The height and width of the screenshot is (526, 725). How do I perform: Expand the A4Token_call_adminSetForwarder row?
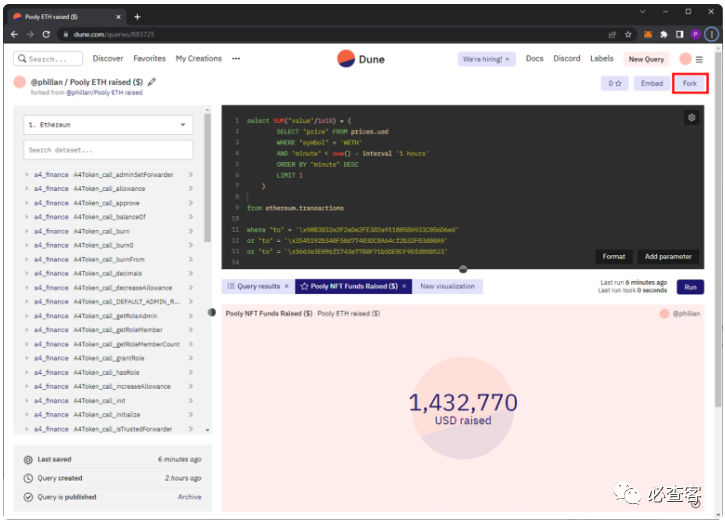(108, 175)
